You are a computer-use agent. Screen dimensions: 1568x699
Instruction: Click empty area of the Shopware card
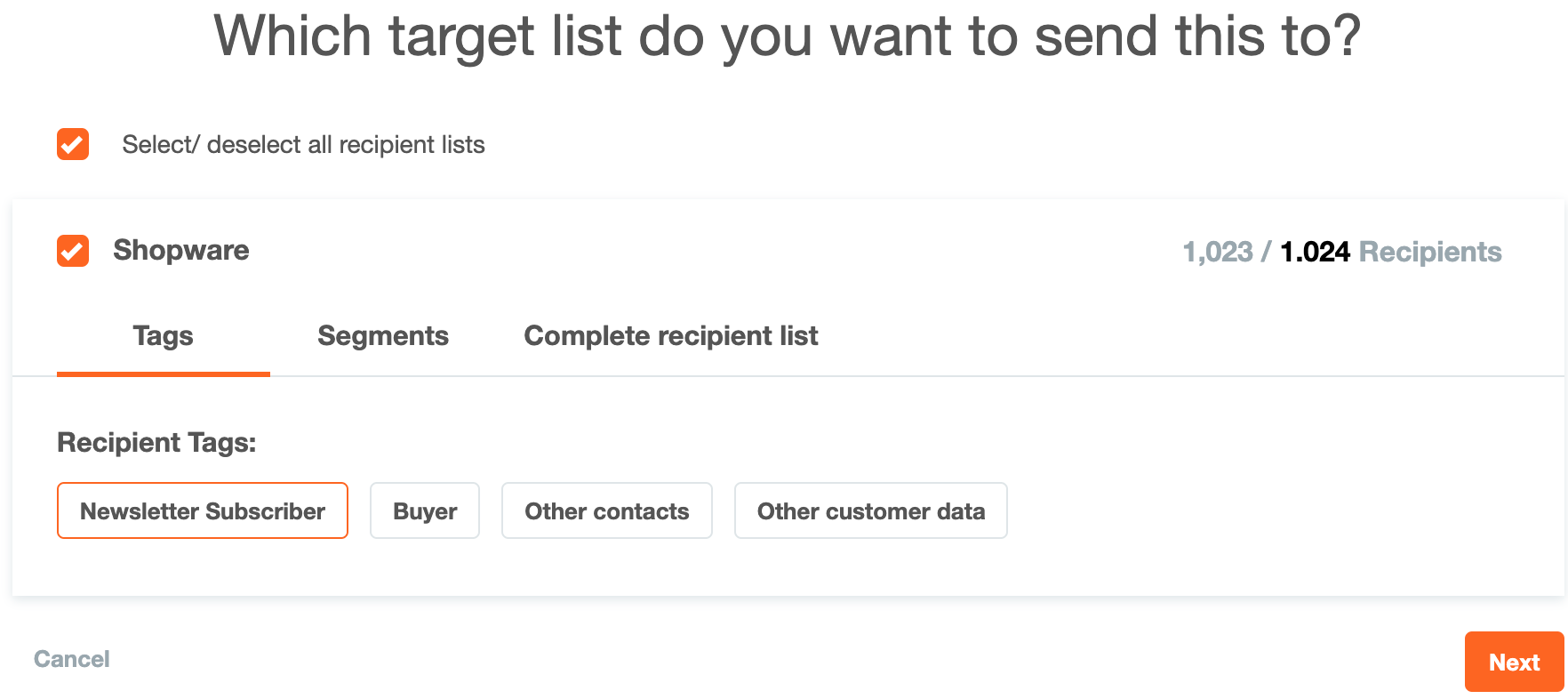click(1244, 498)
